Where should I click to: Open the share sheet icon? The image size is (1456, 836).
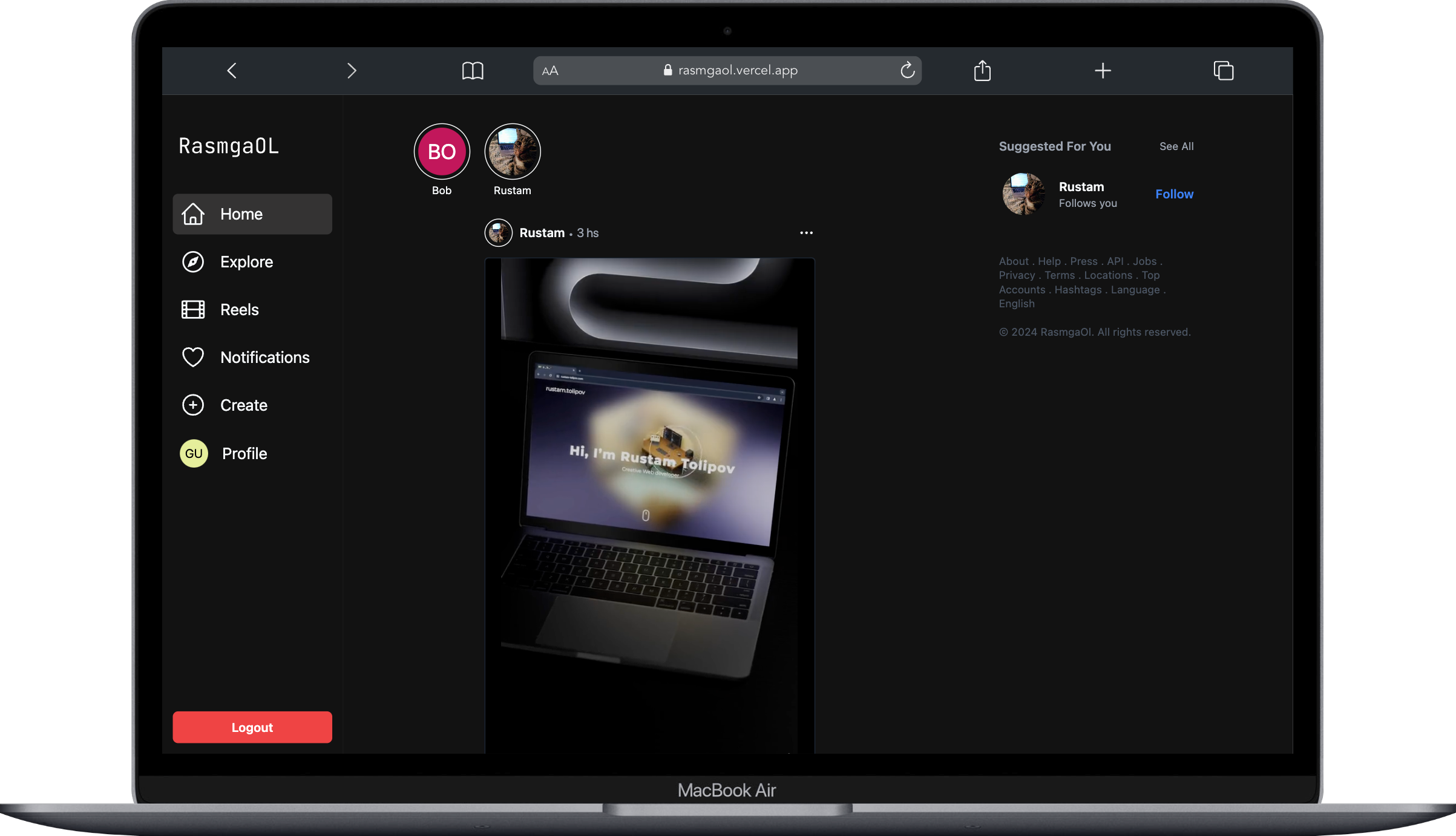click(x=982, y=71)
